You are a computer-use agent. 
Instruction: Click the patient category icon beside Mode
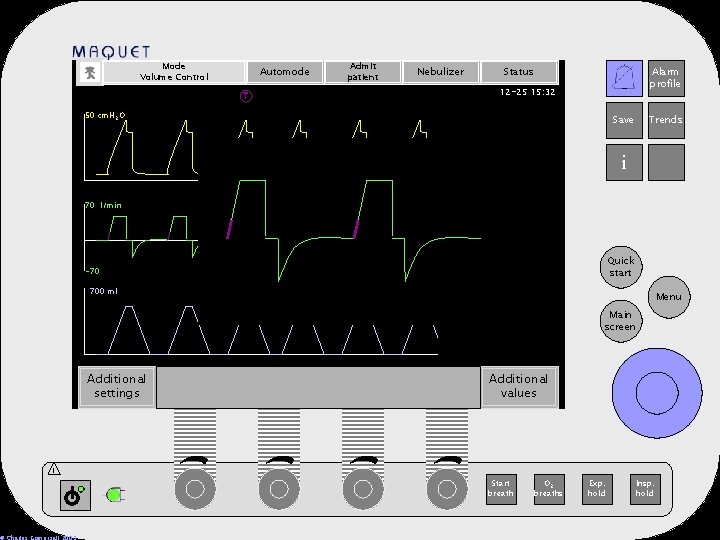(90, 72)
